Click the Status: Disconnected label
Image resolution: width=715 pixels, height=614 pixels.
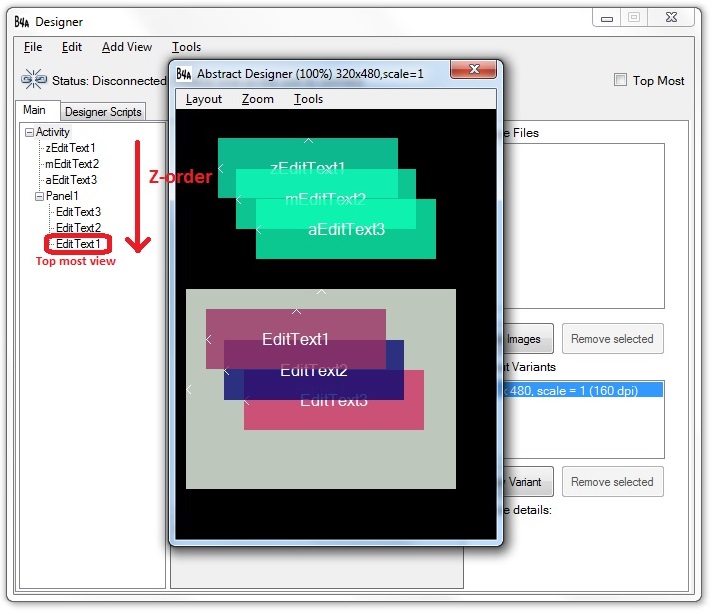click(109, 81)
